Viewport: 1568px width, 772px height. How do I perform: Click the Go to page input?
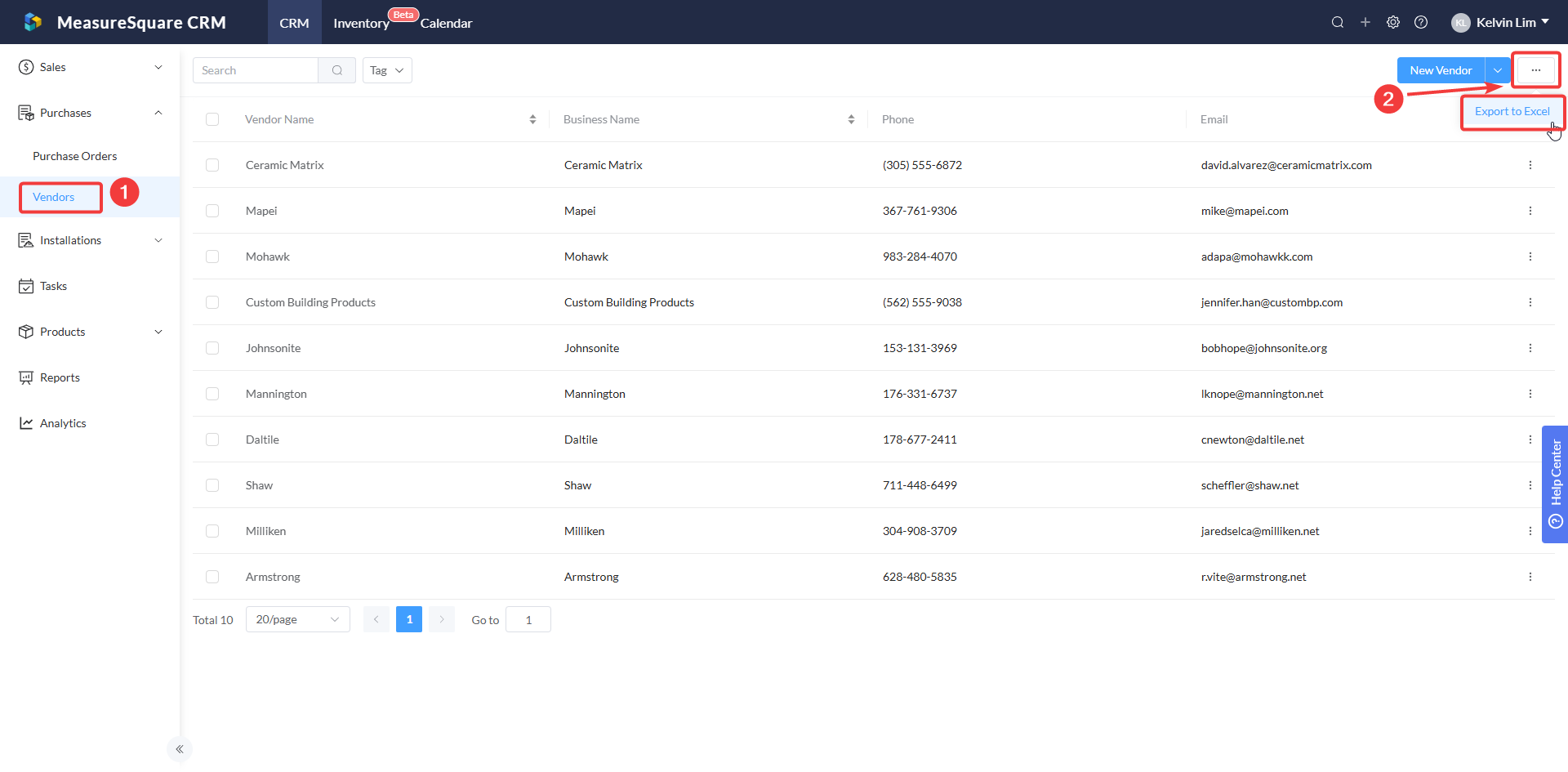pyautogui.click(x=528, y=619)
